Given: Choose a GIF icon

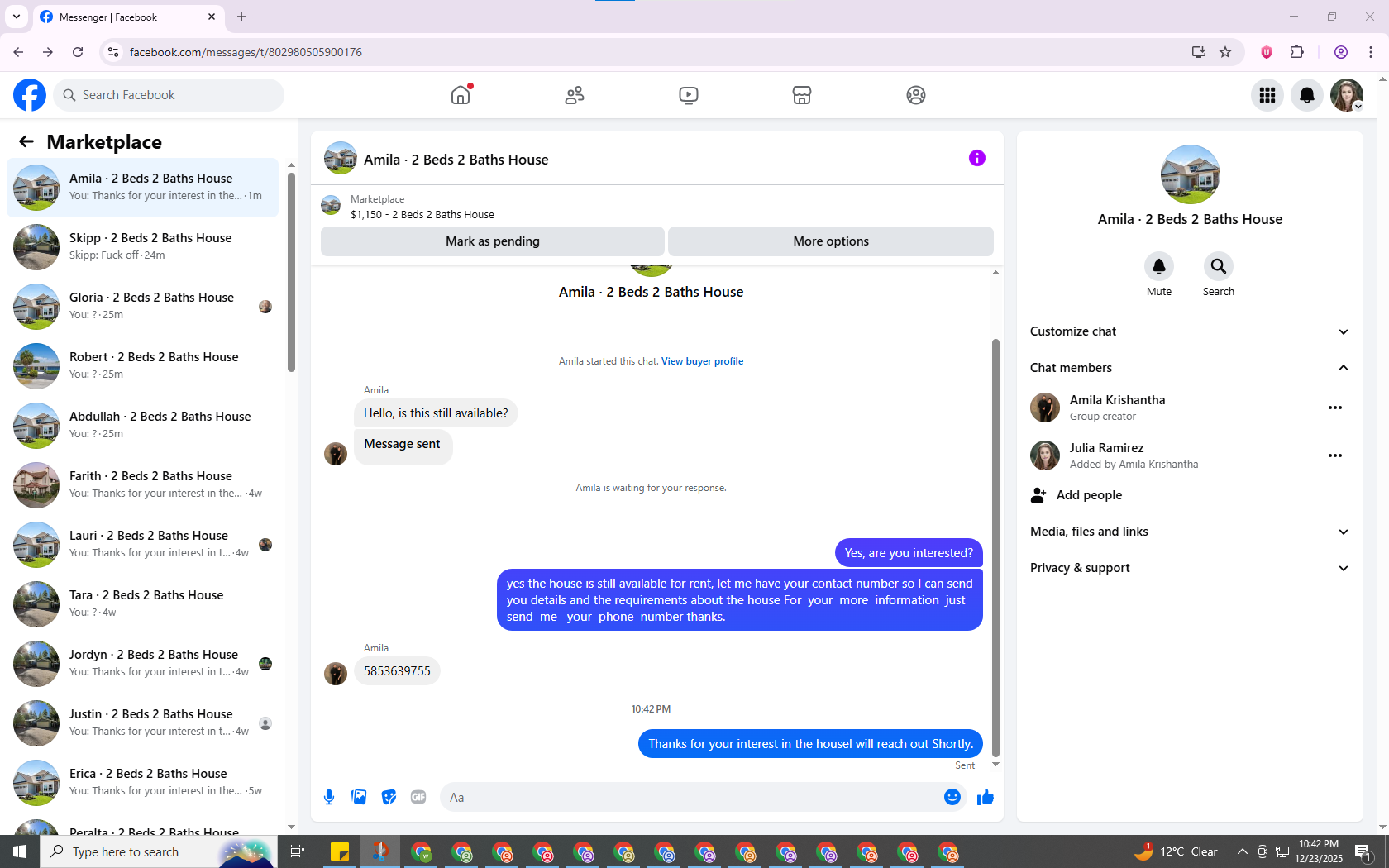Looking at the screenshot, I should 418,797.
